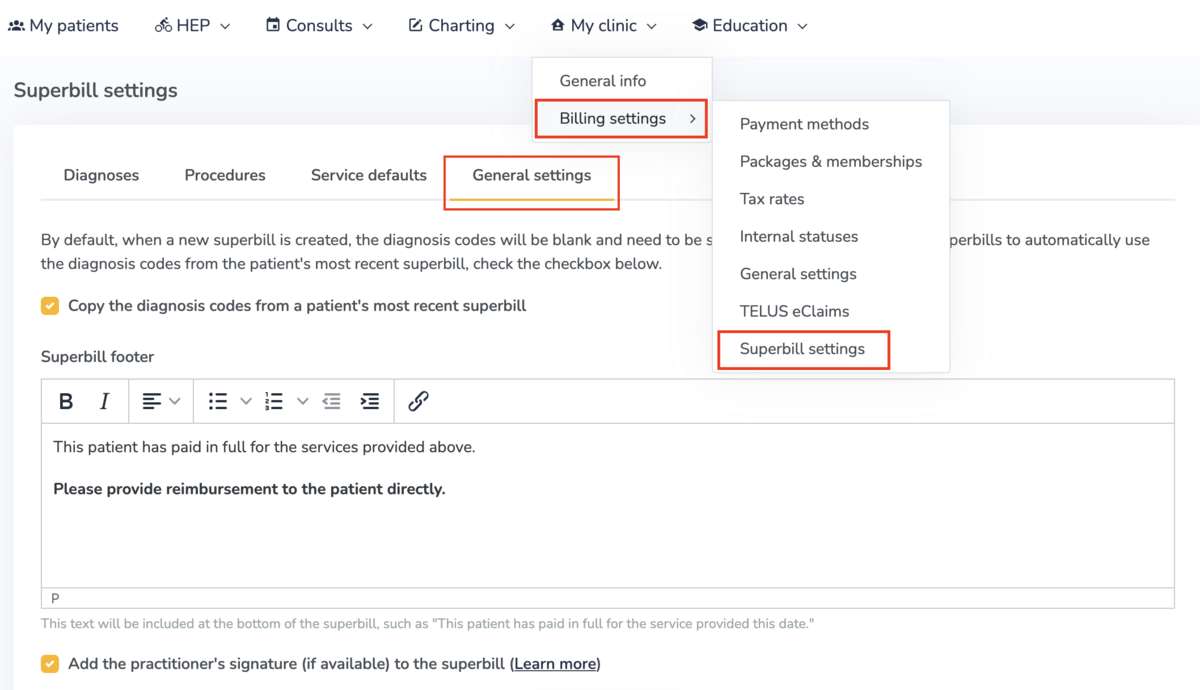Viewport: 1200px width, 690px height.
Task: Click into the superbill footer text area
Action: [x=607, y=530]
